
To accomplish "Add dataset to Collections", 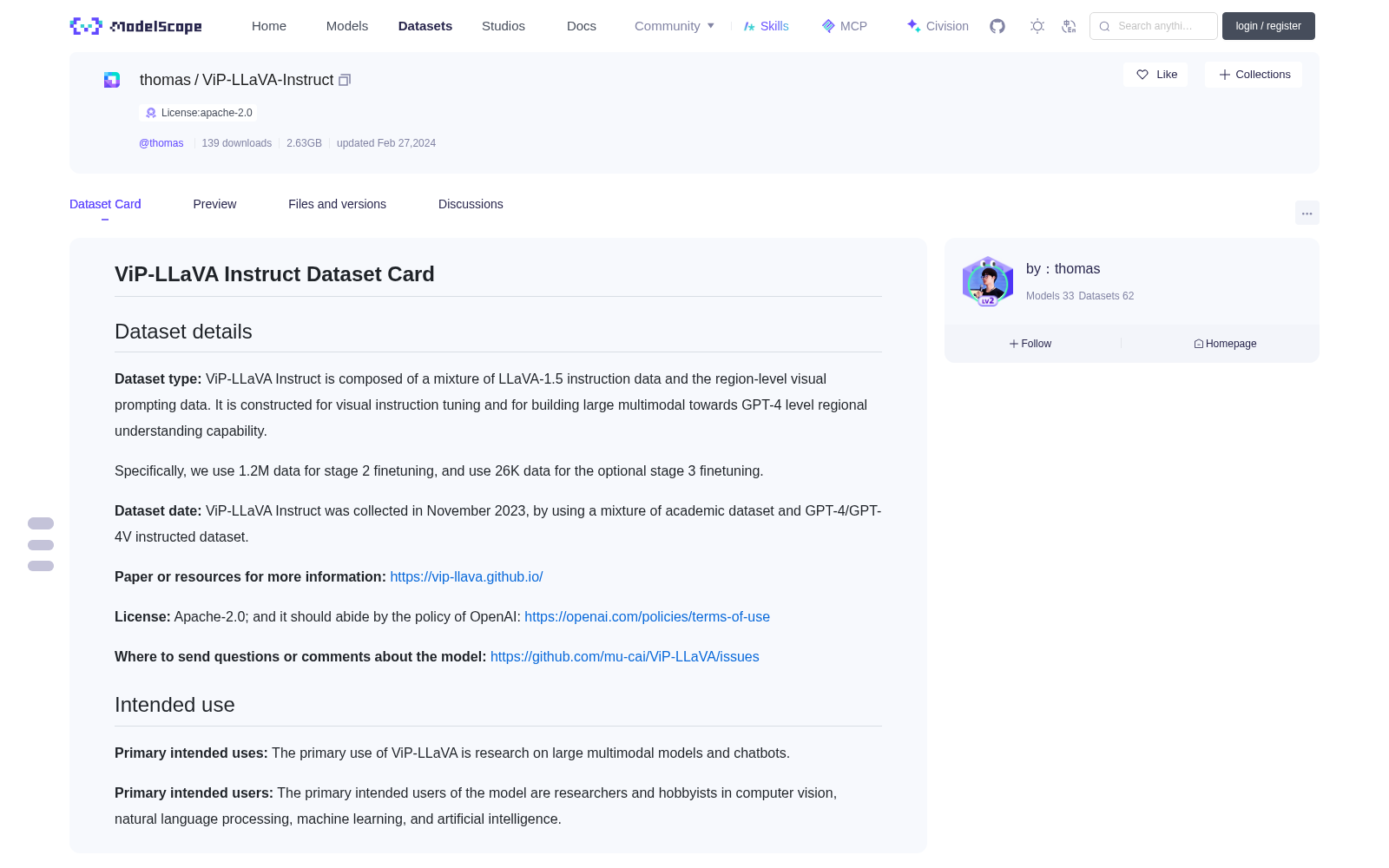I will pos(1254,75).
